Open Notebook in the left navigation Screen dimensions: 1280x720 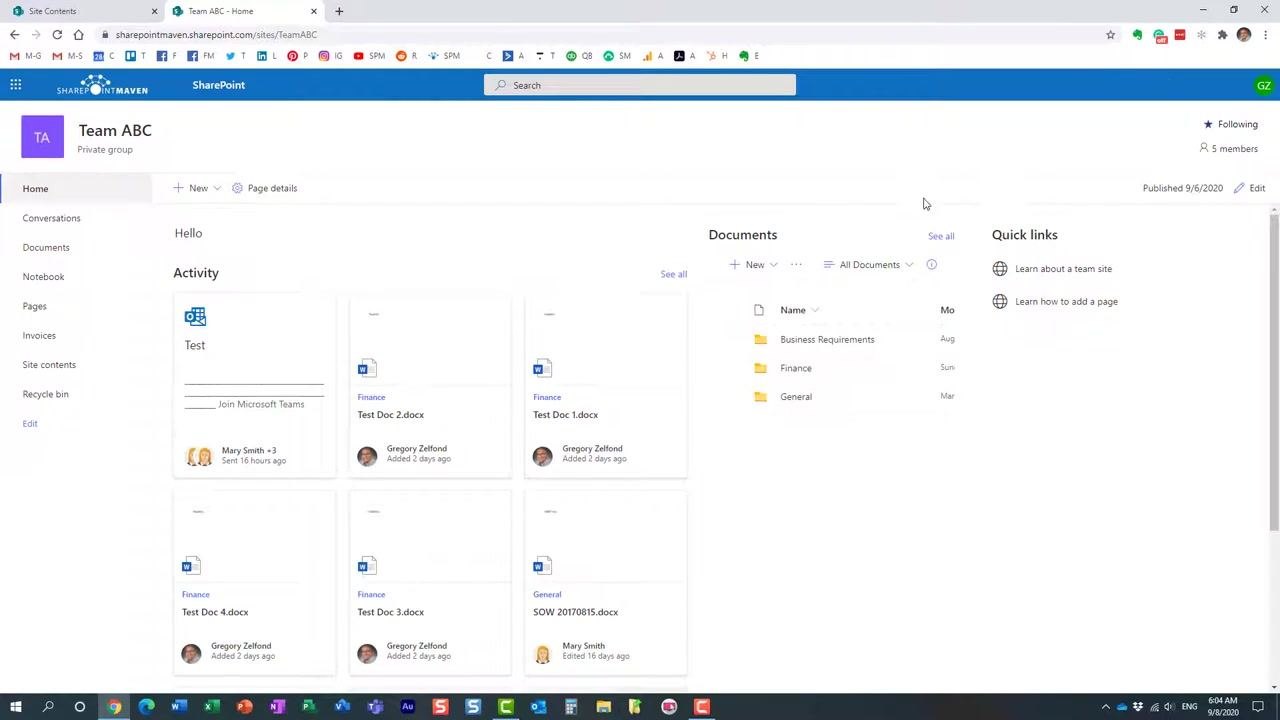43,277
